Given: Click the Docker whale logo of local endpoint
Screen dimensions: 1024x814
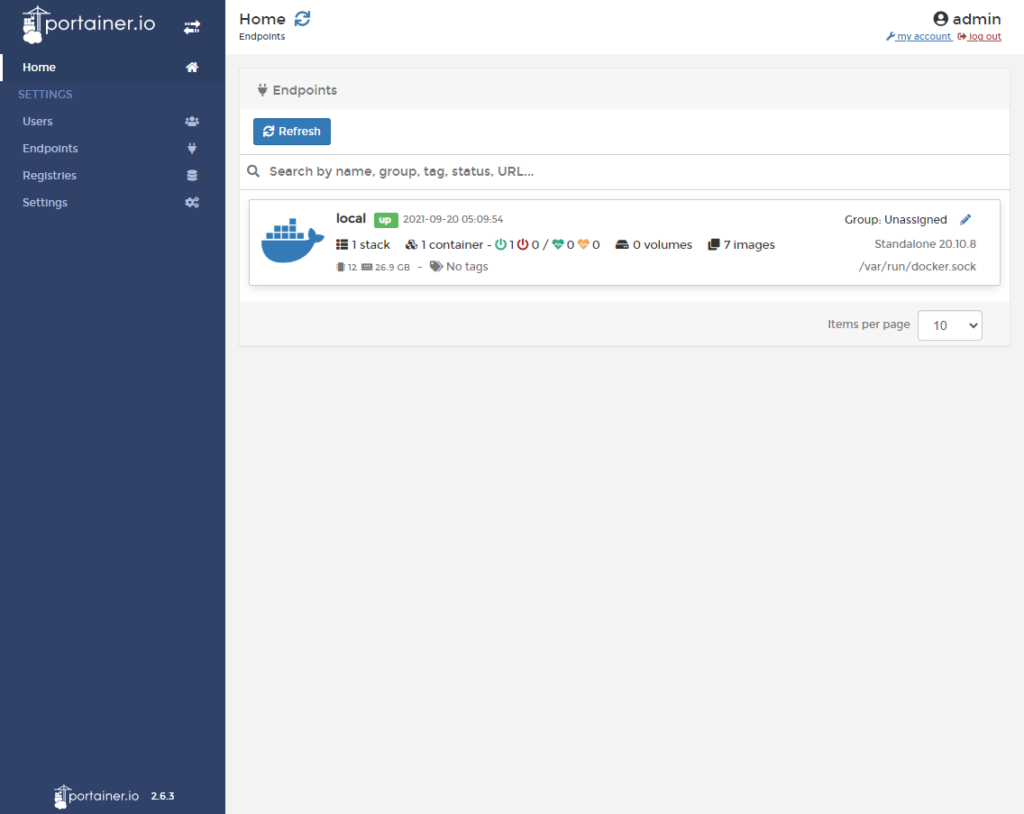Looking at the screenshot, I should coord(293,240).
